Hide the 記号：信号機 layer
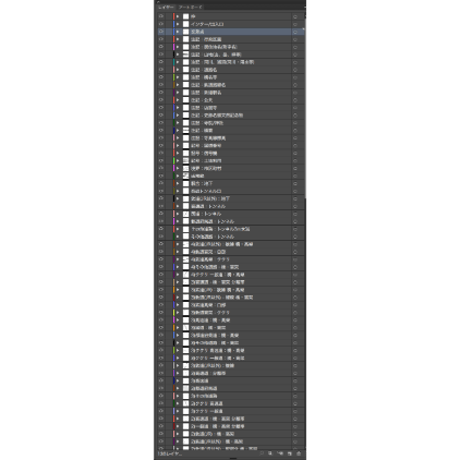 pyautogui.click(x=161, y=153)
